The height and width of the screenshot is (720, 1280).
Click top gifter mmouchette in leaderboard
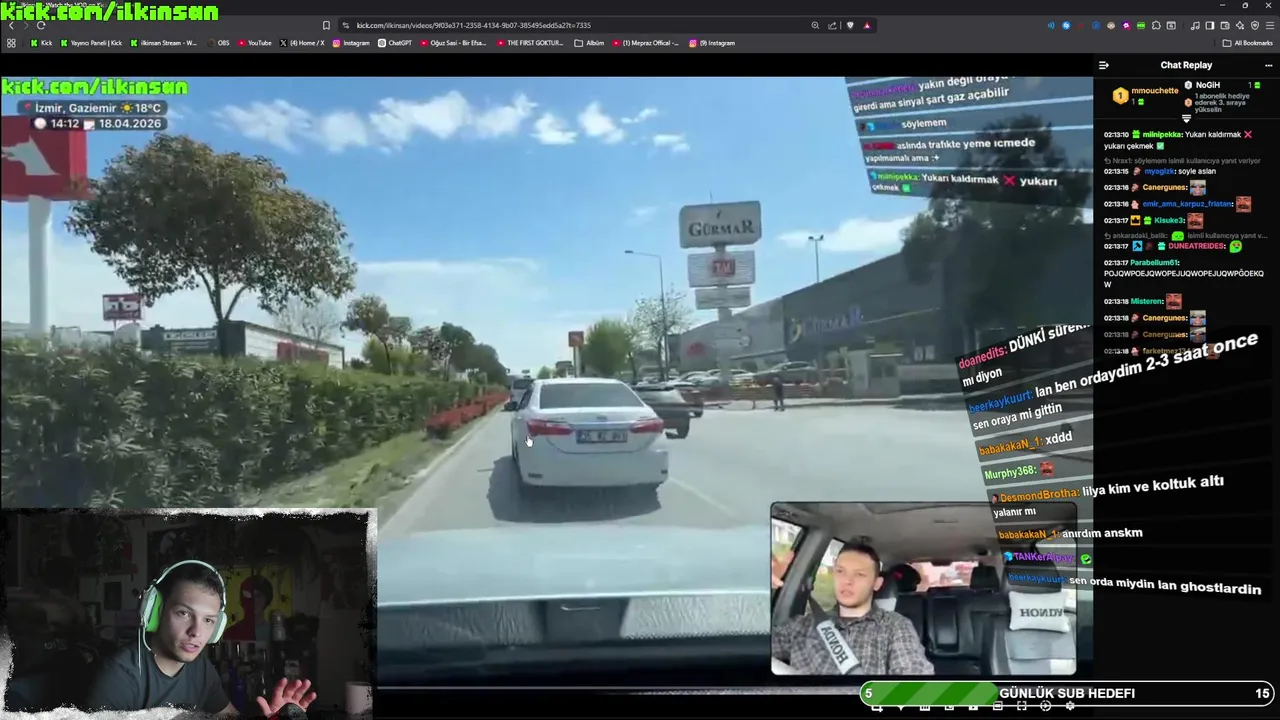click(1154, 91)
